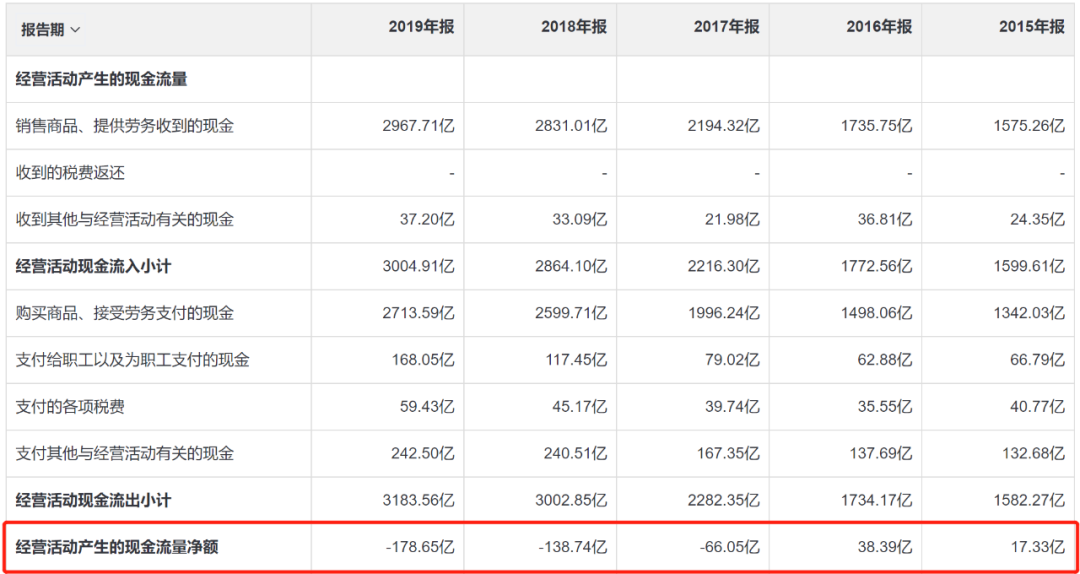
Task: Select the 支付的各项税费 row label
Action: [70, 407]
